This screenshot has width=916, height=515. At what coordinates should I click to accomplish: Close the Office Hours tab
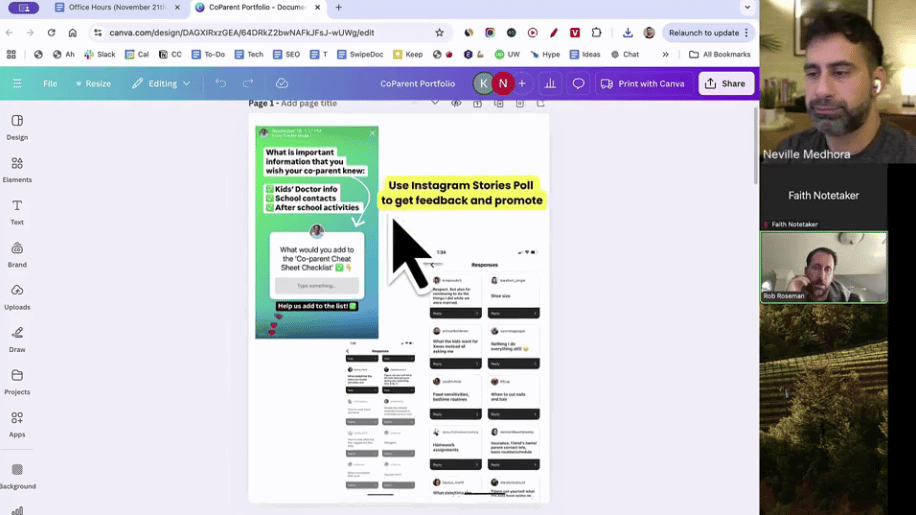click(x=177, y=8)
